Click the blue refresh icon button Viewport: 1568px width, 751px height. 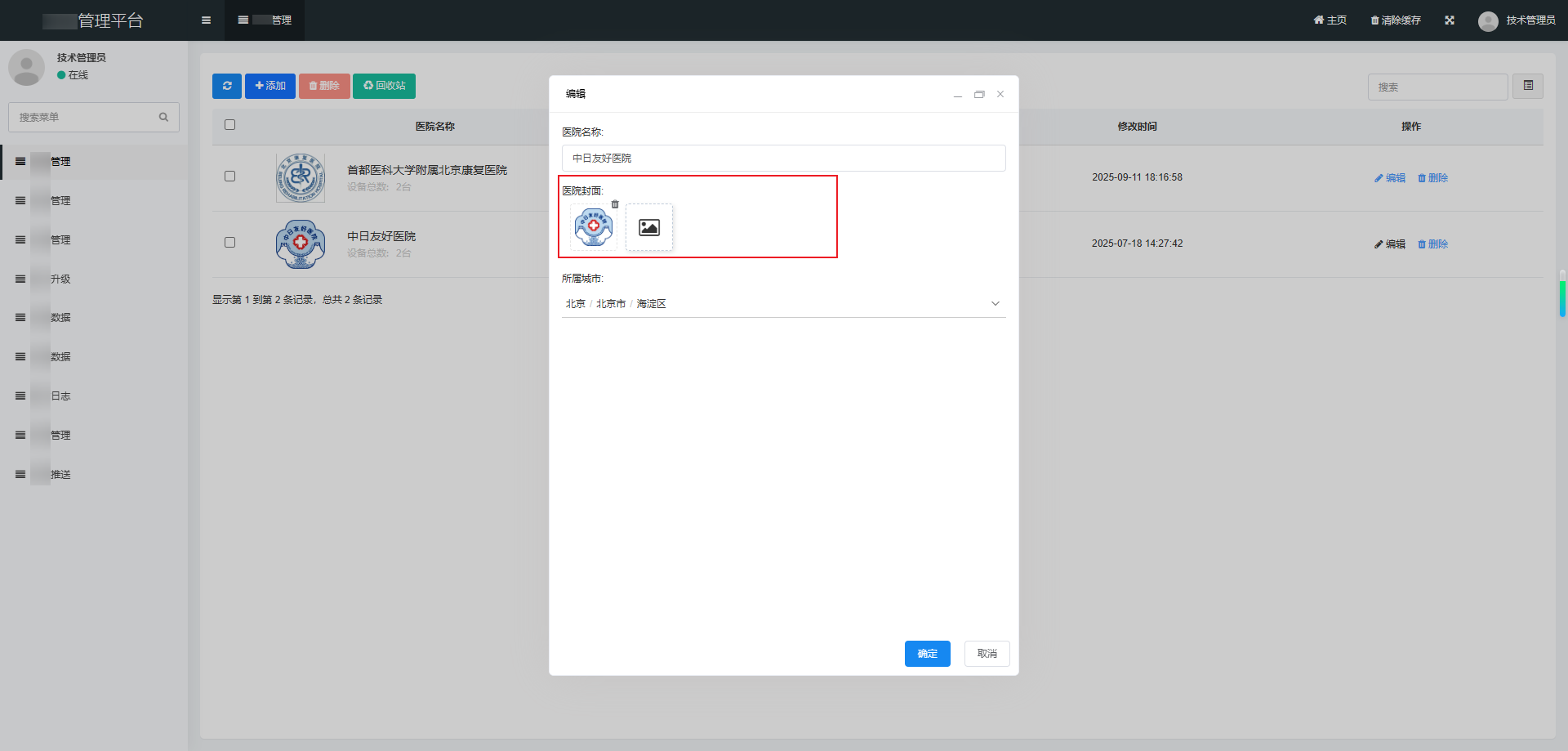[x=227, y=86]
